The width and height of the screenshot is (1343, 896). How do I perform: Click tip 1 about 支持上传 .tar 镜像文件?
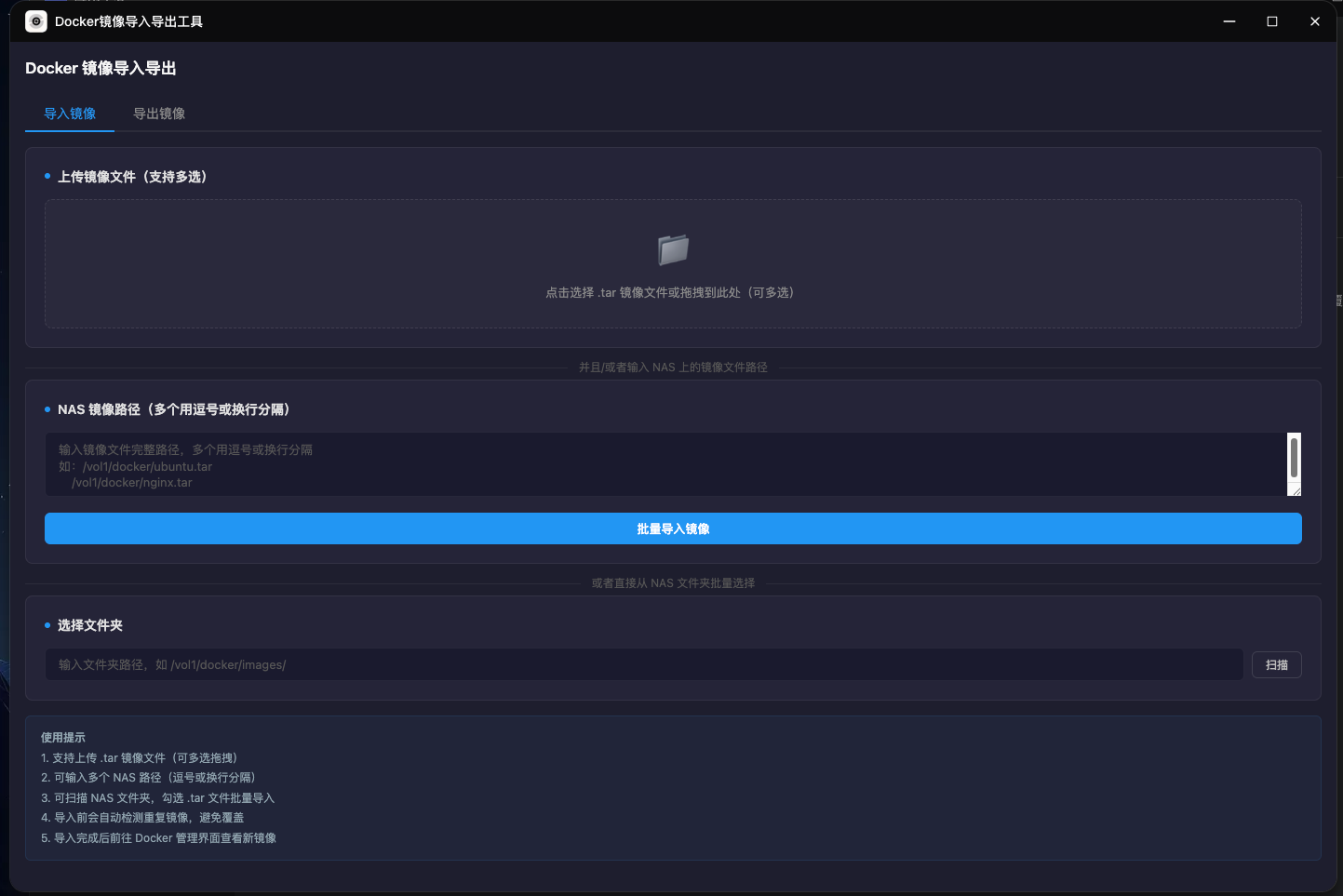[140, 758]
